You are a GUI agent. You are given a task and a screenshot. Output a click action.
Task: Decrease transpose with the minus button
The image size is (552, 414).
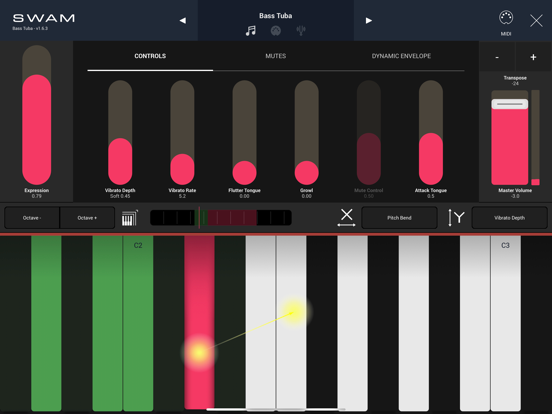[497, 57]
